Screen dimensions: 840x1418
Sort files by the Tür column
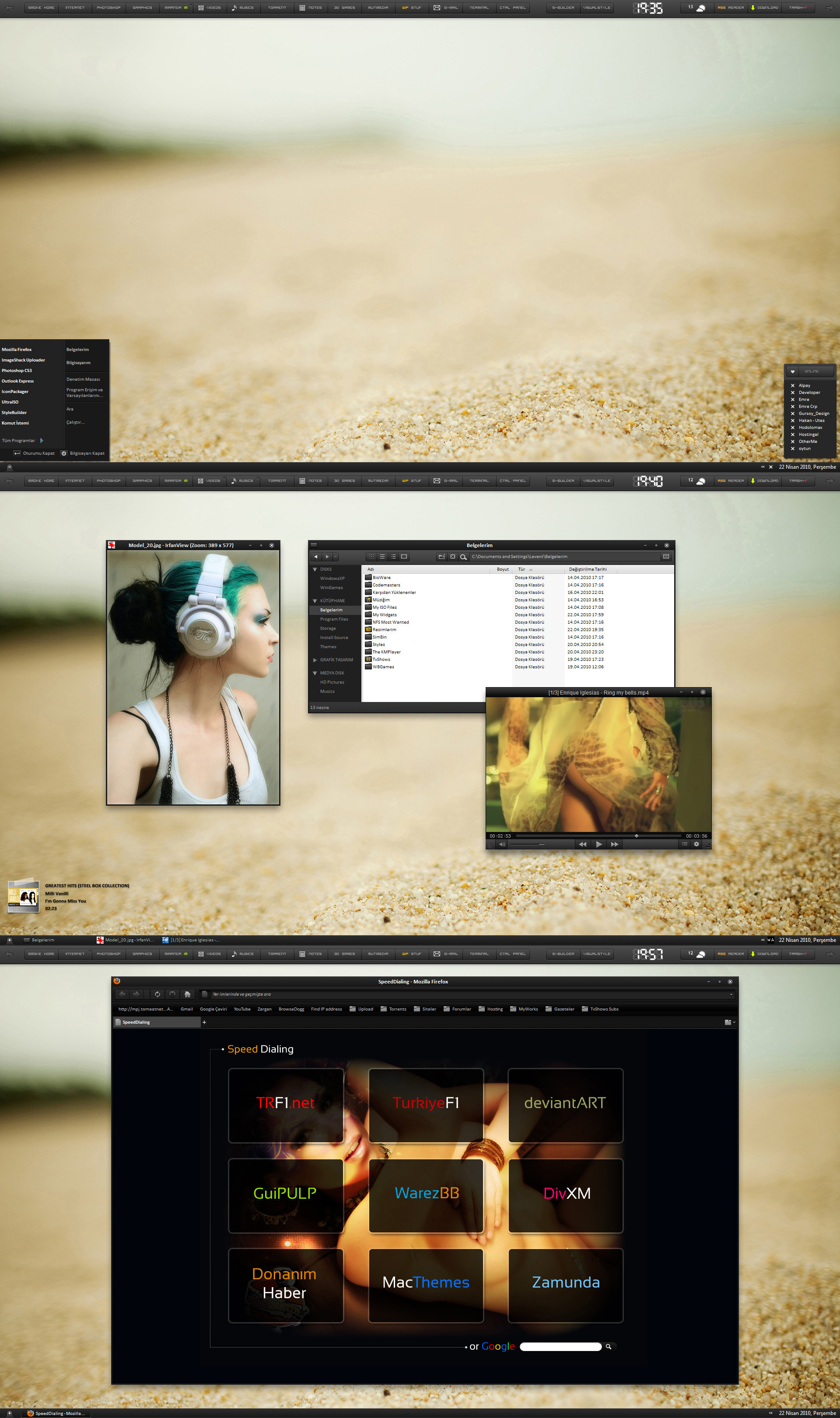[x=537, y=569]
